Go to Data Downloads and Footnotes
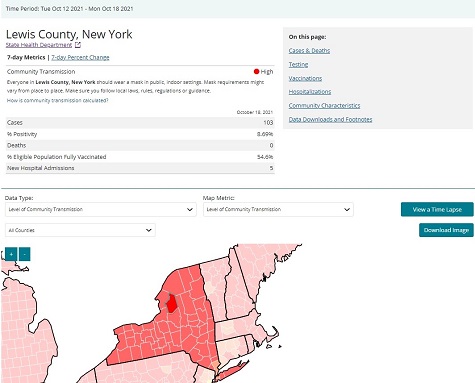The image size is (475, 383). pyautogui.click(x=330, y=119)
